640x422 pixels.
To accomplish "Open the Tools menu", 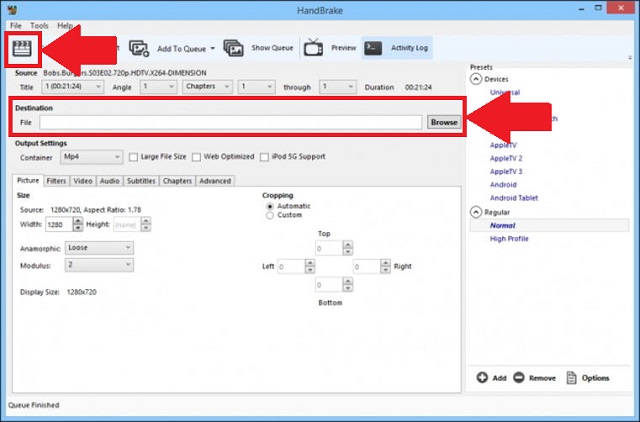I will 39,24.
